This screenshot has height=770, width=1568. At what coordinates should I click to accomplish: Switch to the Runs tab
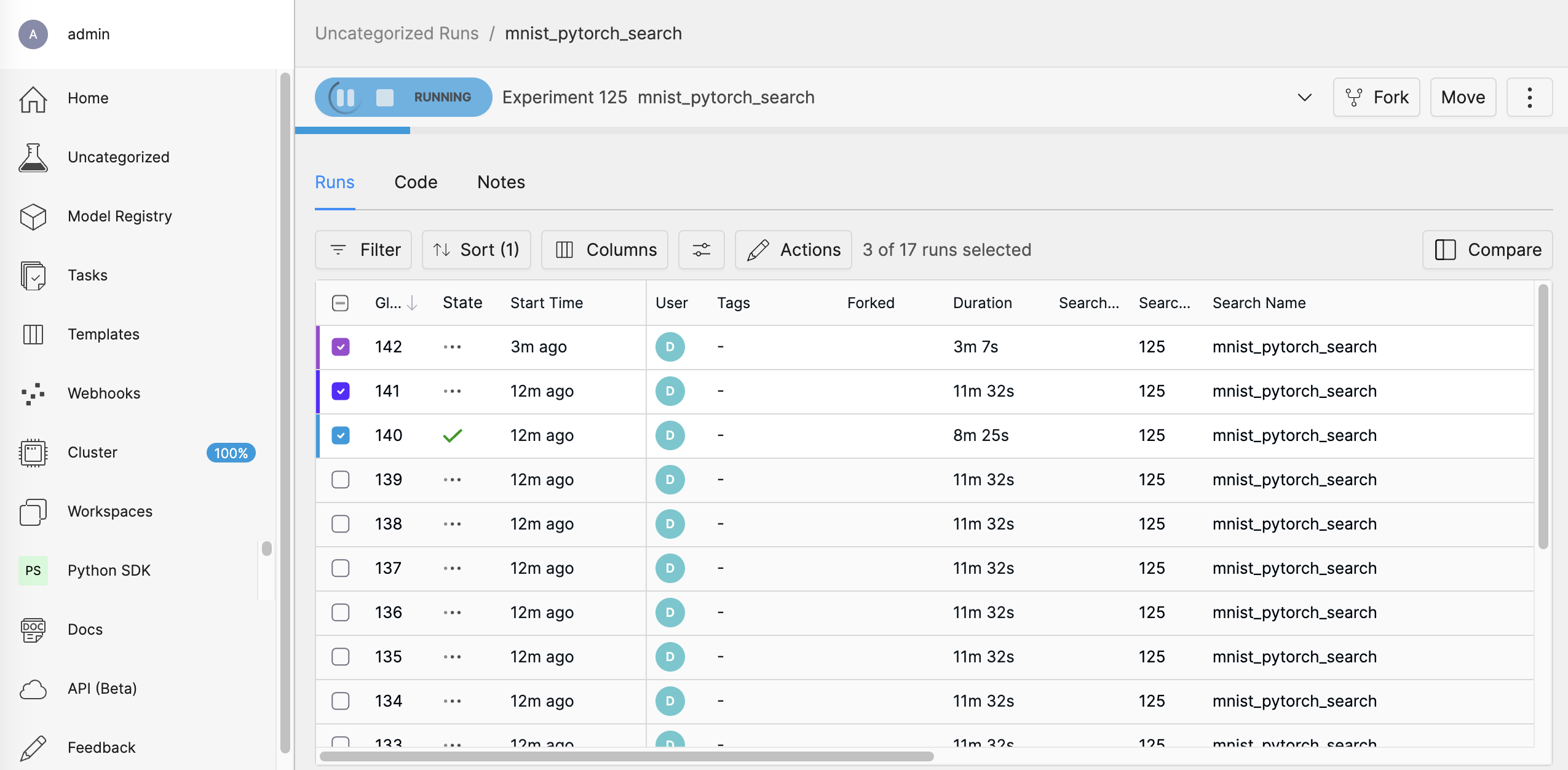tap(335, 182)
